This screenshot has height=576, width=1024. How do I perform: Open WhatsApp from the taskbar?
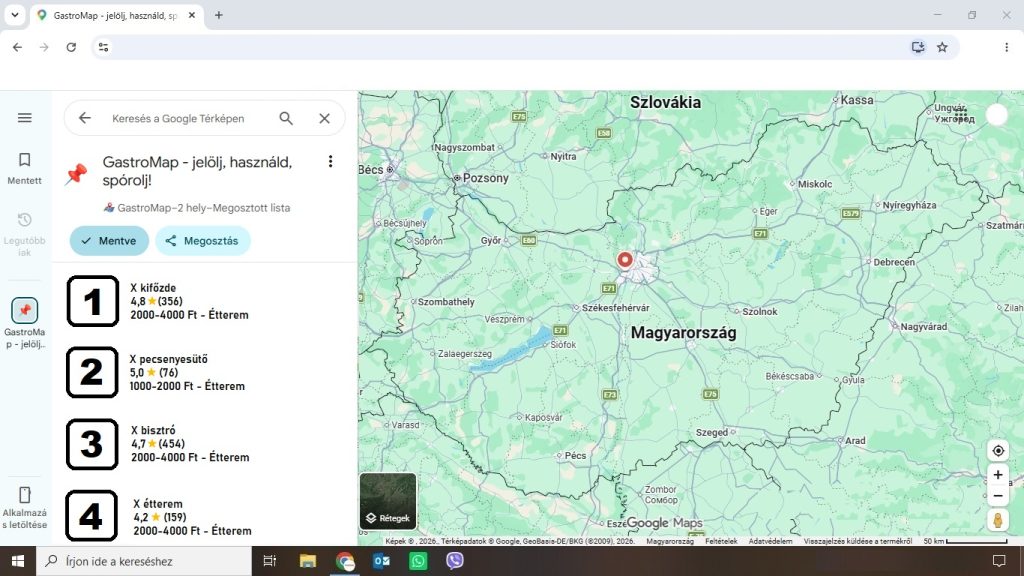(x=418, y=561)
